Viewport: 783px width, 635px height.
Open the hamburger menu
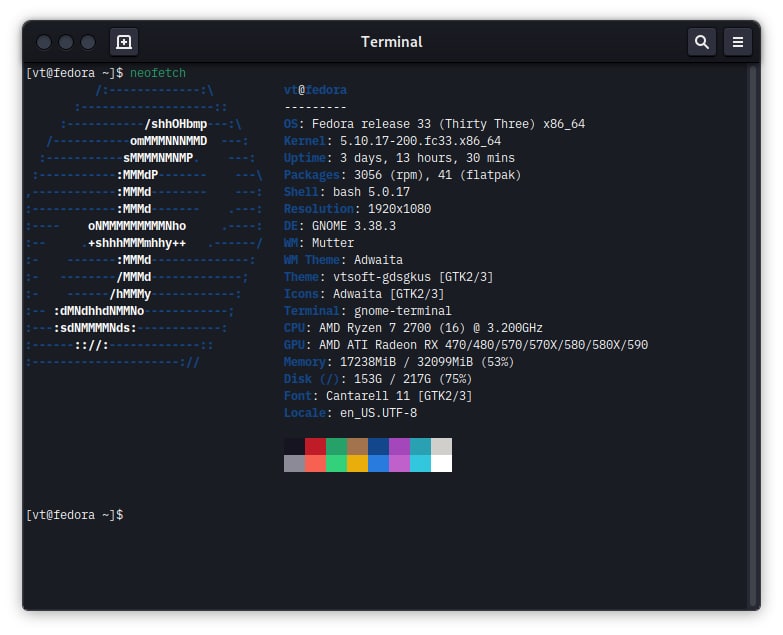tap(738, 42)
